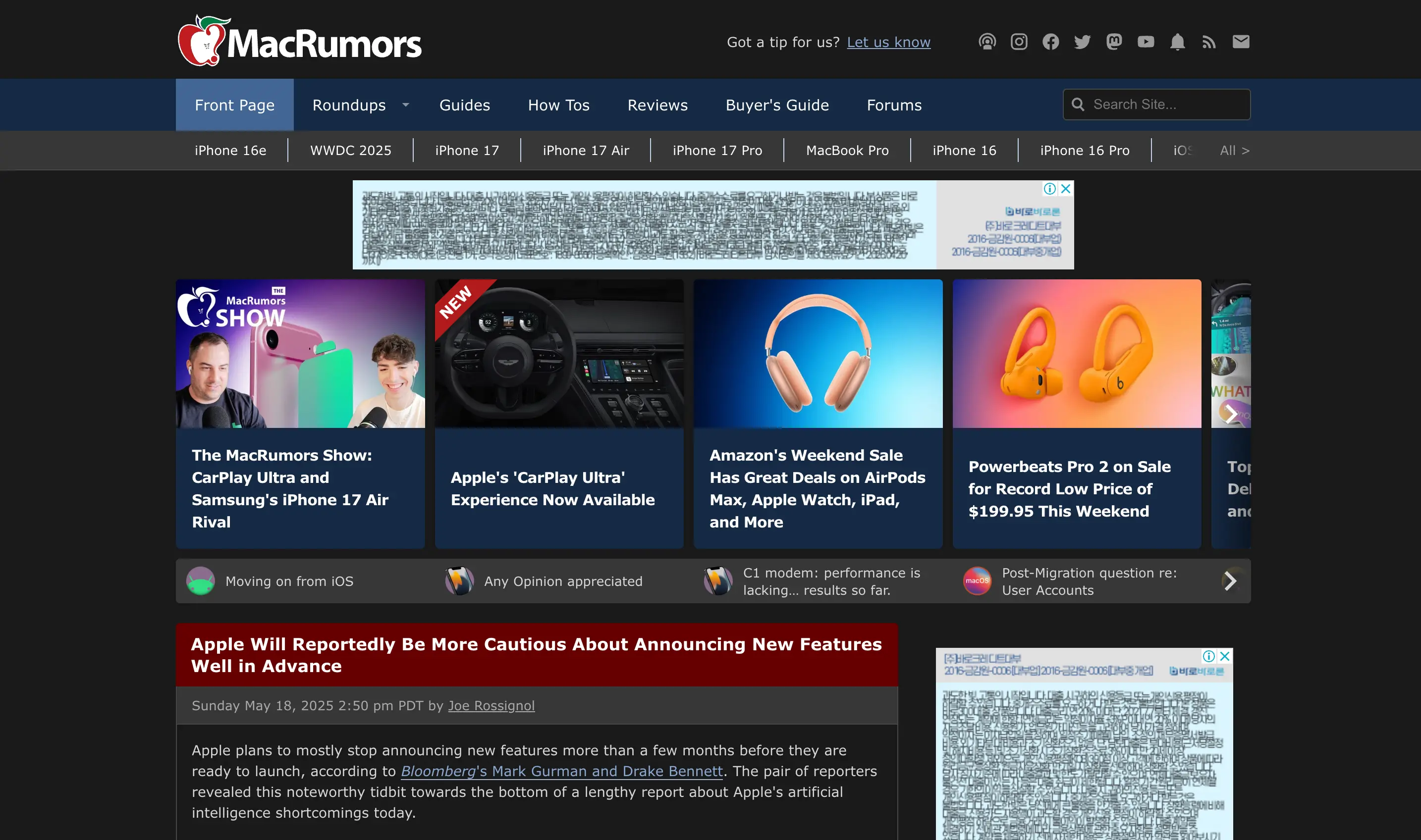The height and width of the screenshot is (840, 1421).
Task: Click the notifications bell icon
Action: tap(1177, 42)
